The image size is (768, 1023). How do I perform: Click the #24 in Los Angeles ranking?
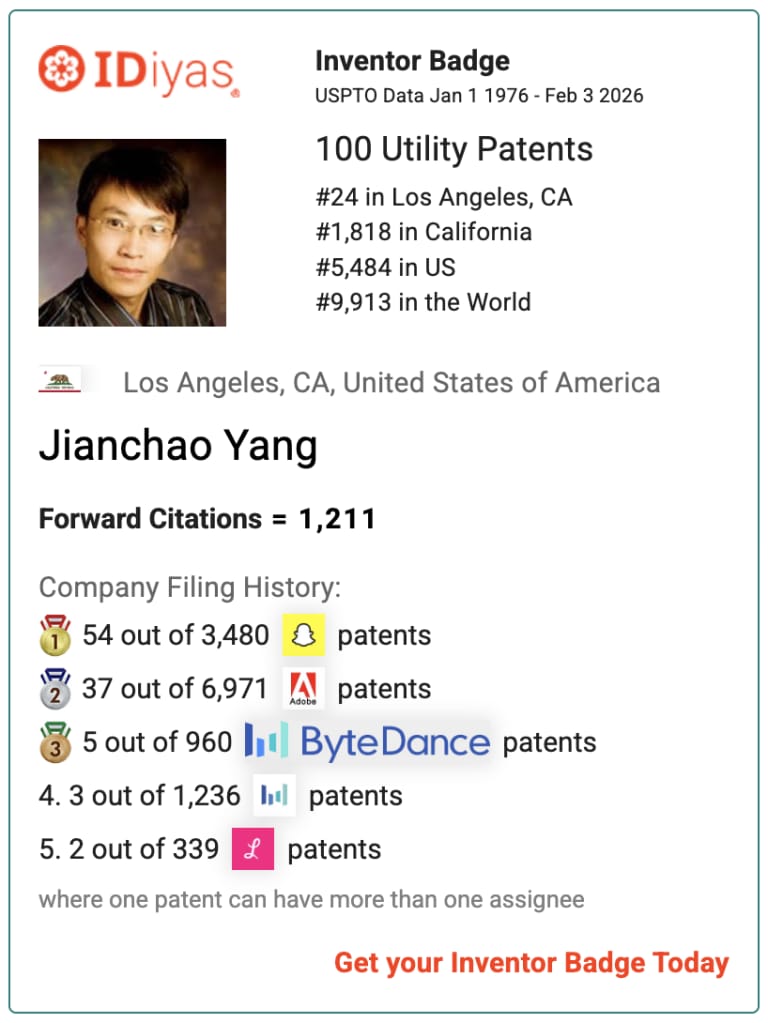pyautogui.click(x=444, y=197)
